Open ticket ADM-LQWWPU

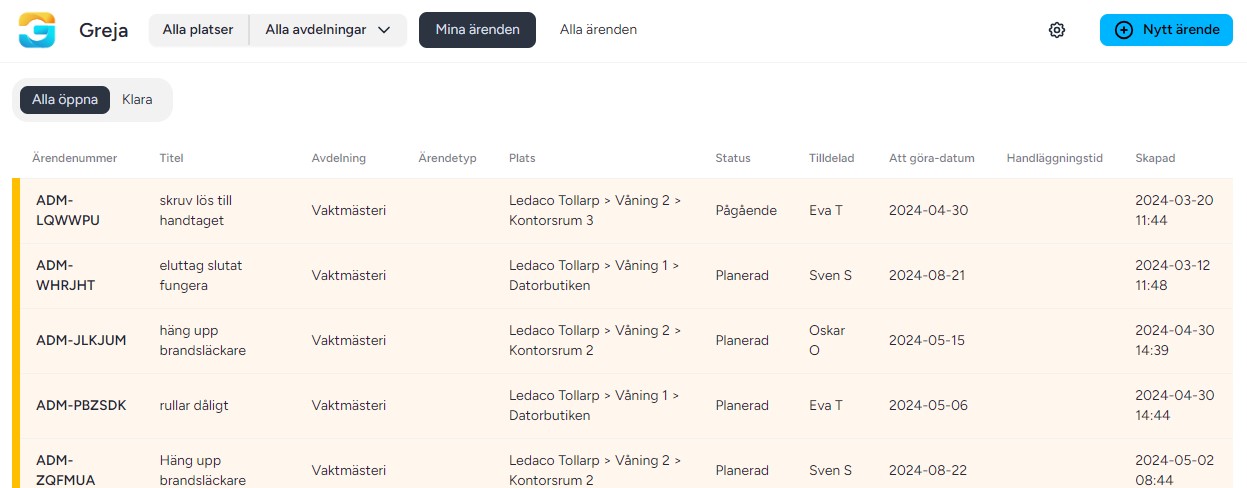[68, 210]
